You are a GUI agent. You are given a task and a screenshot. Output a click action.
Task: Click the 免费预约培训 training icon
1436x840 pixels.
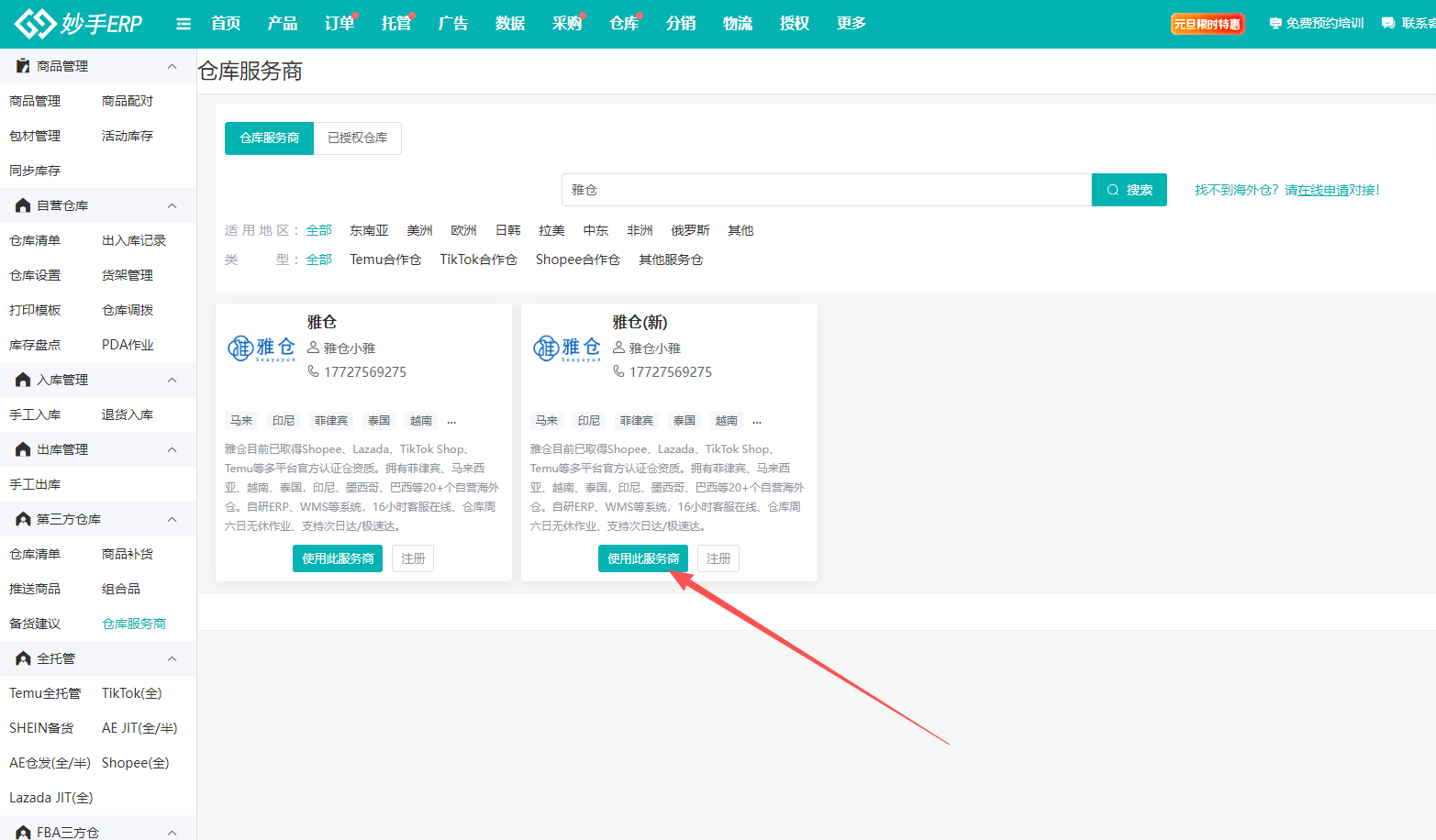pos(1275,23)
